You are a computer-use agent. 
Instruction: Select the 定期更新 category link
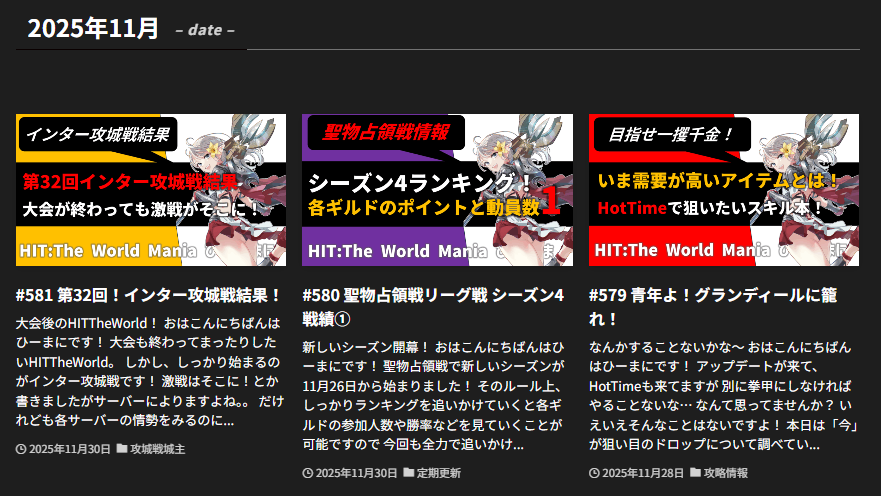(x=438, y=472)
